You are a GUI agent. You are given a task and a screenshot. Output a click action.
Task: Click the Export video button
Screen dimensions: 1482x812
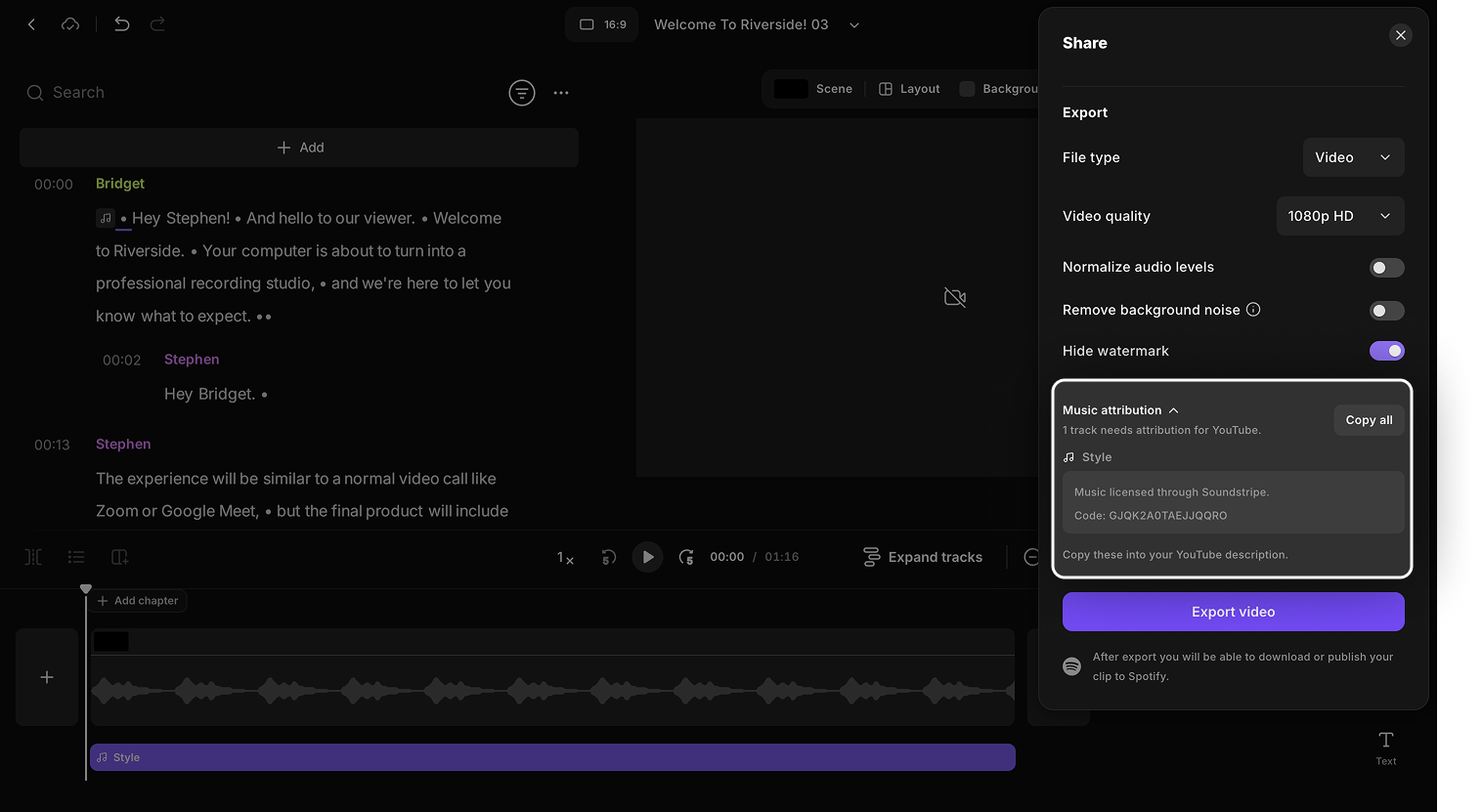(x=1233, y=612)
